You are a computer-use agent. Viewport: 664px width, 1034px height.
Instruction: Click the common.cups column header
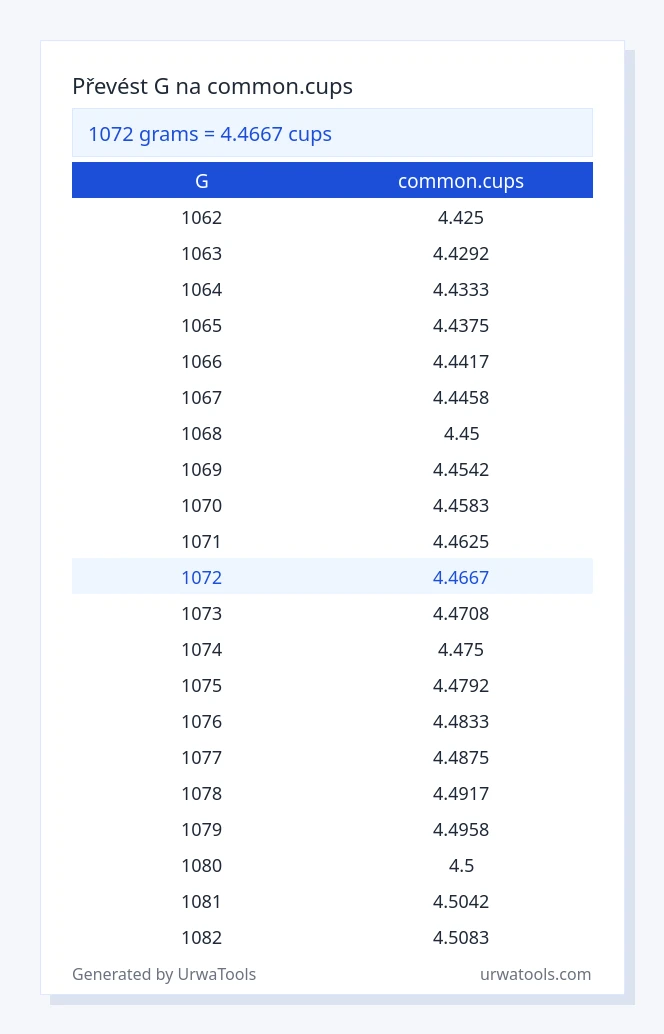point(461,181)
